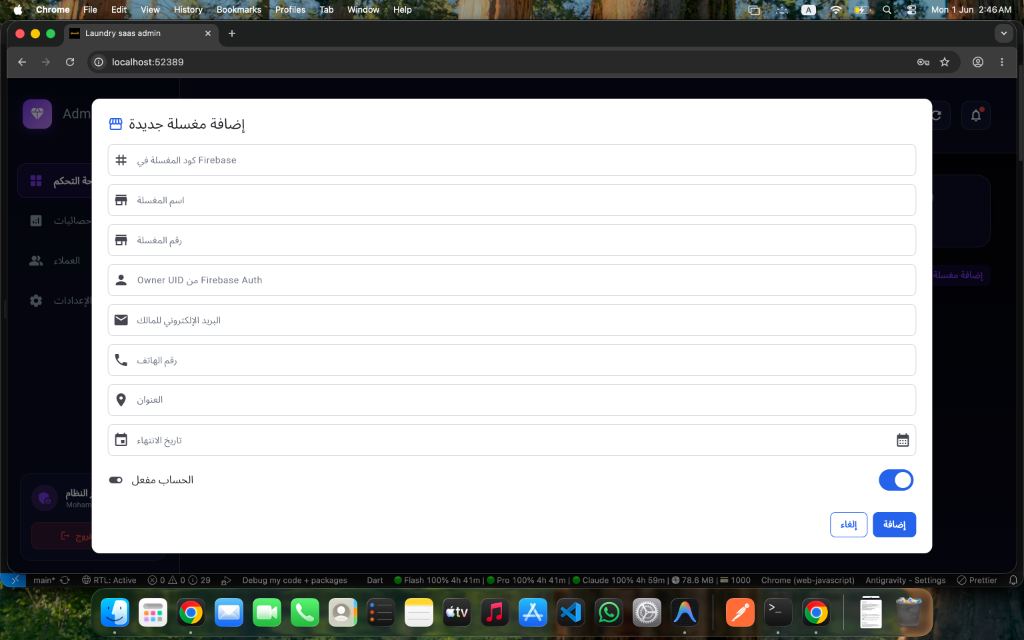Viewport: 1024px width, 640px height.
Task: Open Postman from the dock
Action: click(741, 613)
